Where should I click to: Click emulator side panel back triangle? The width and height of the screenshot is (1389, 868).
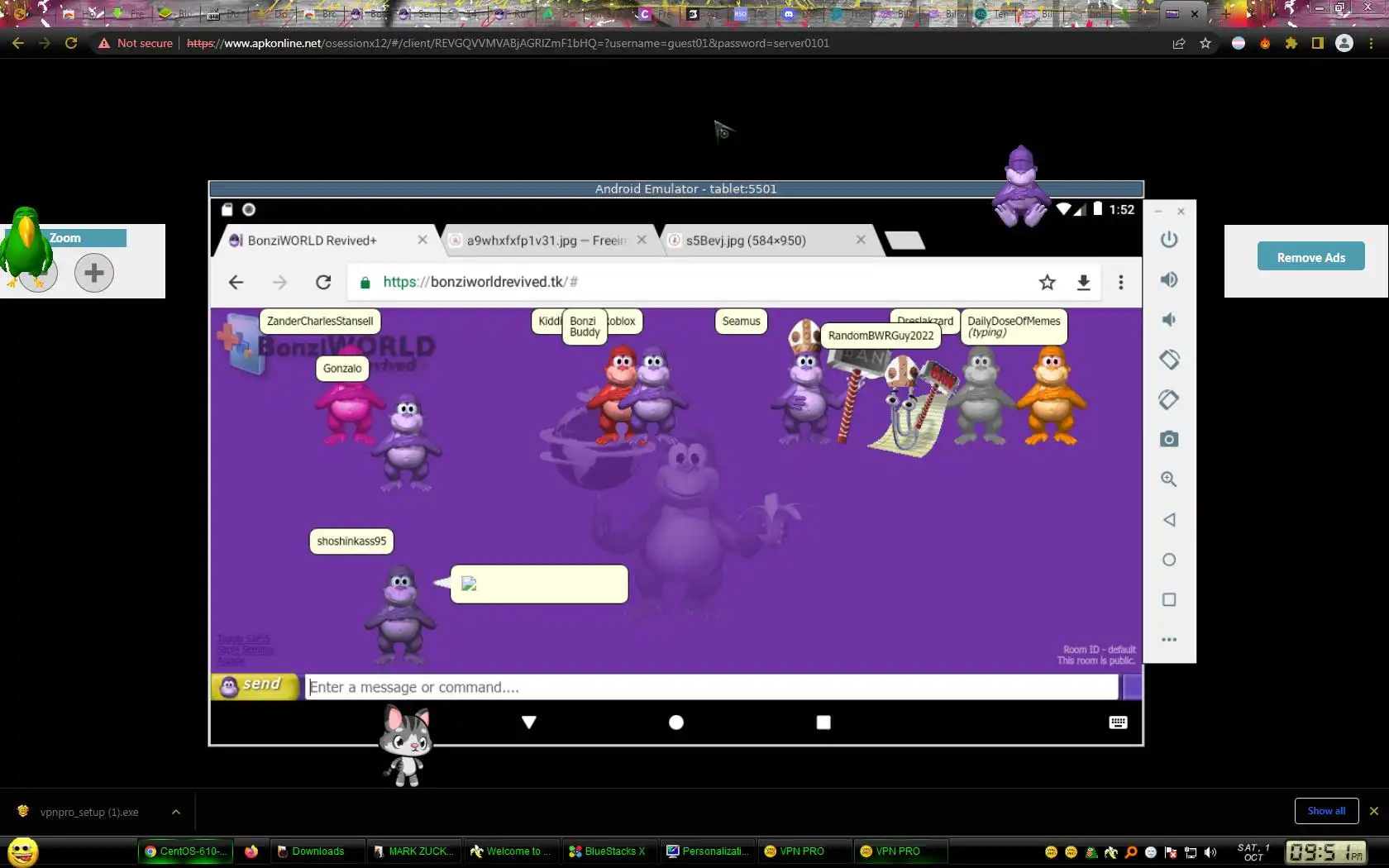(1168, 519)
